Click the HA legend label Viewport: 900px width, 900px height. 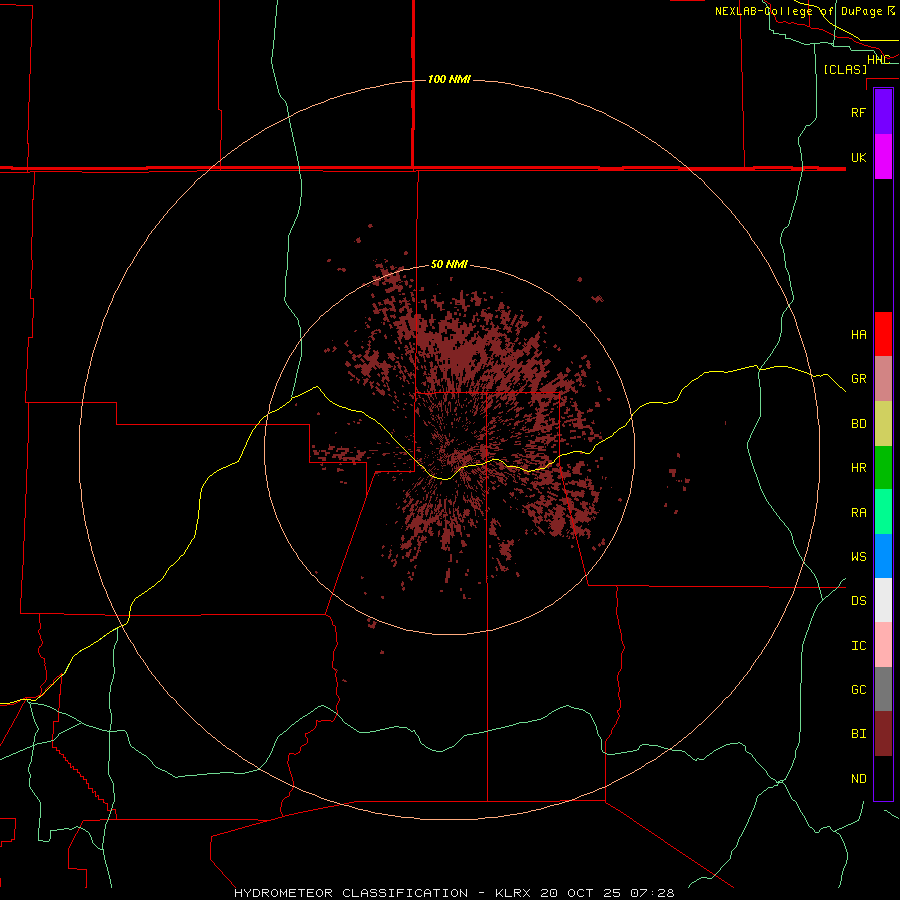click(x=858, y=335)
